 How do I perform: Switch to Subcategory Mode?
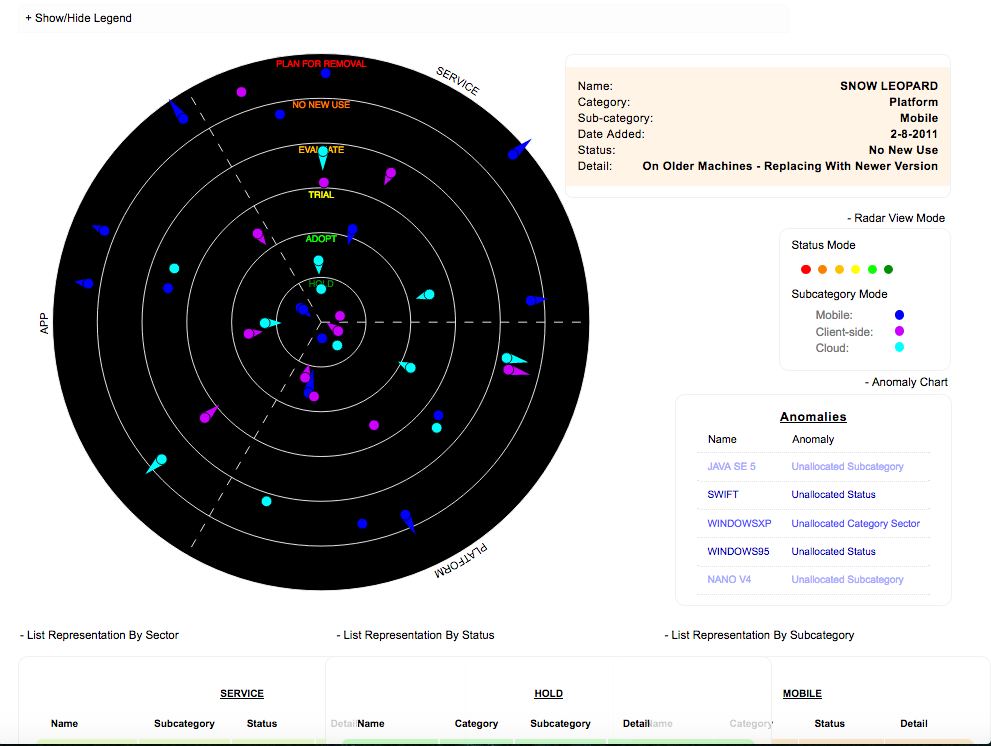839,295
